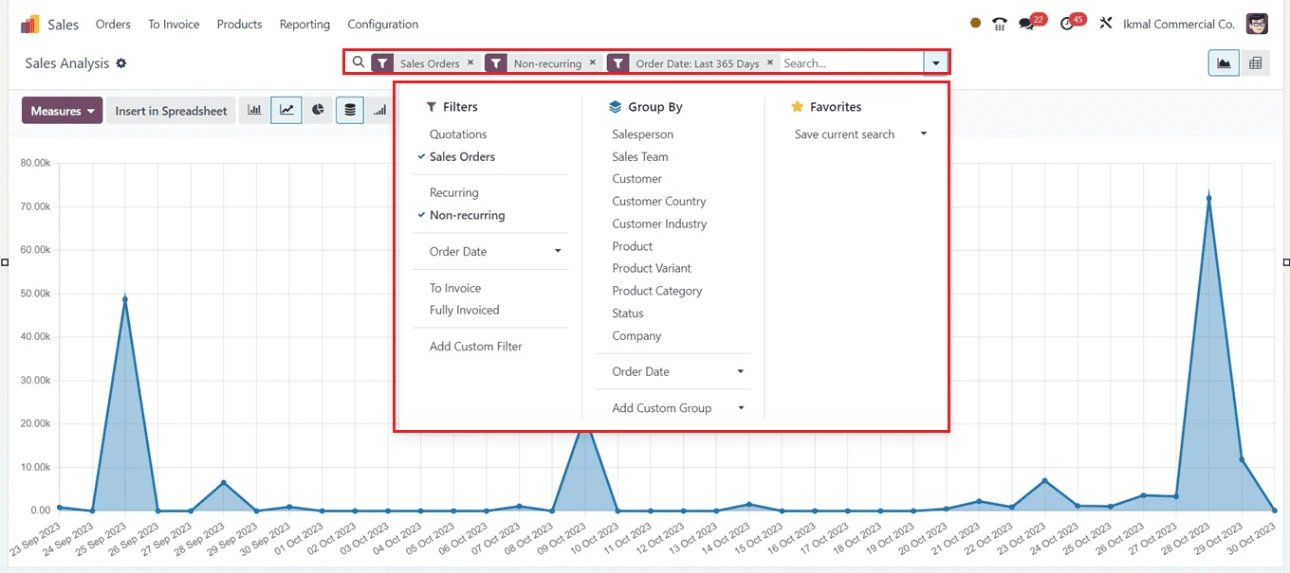
Task: Group by Product
Action: [x=632, y=246]
